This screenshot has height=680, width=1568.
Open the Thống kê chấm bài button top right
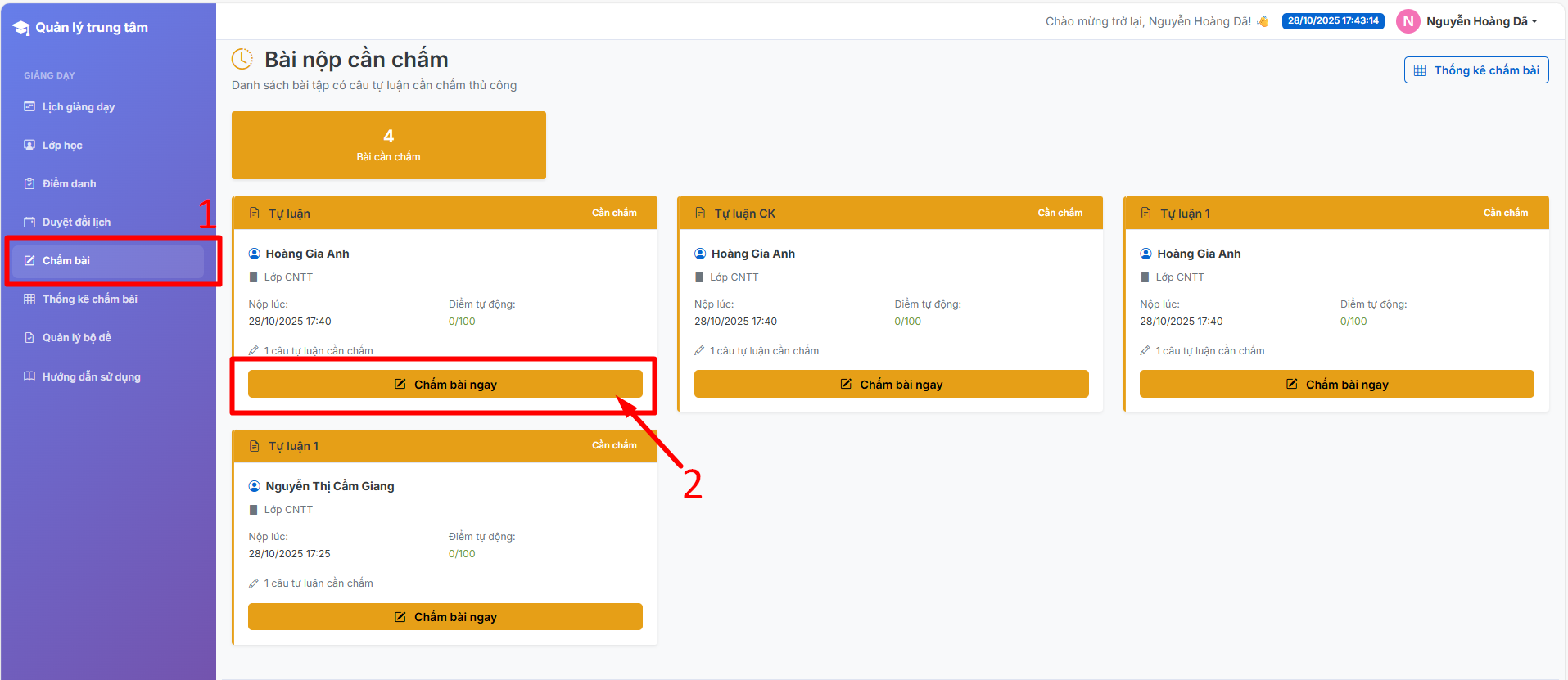tap(1475, 70)
